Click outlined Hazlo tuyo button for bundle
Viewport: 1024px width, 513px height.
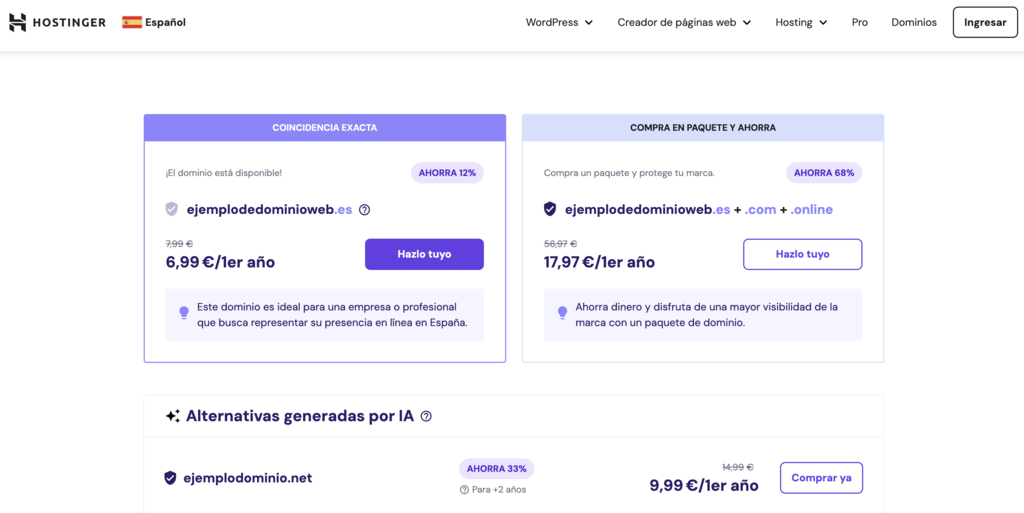(x=802, y=254)
